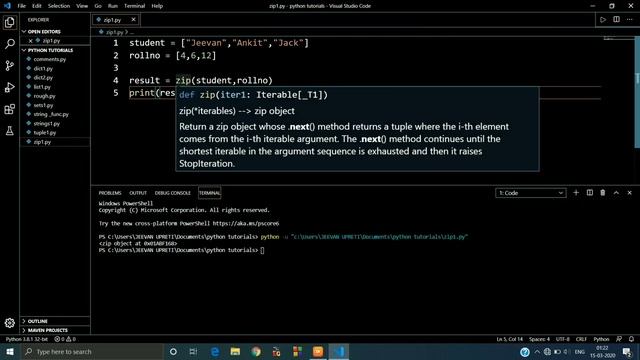Change encoding via UTF-8 status item
This screenshot has width=640, height=360.
(x=562, y=339)
